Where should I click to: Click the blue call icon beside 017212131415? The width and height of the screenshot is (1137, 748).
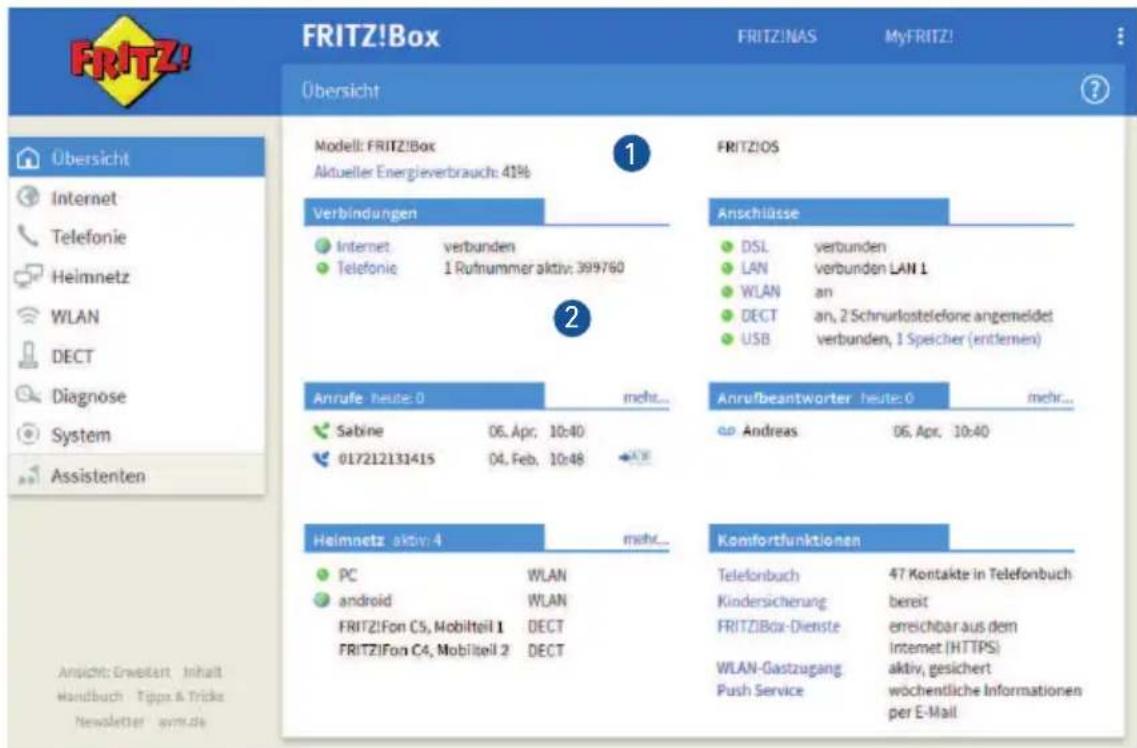(321, 459)
